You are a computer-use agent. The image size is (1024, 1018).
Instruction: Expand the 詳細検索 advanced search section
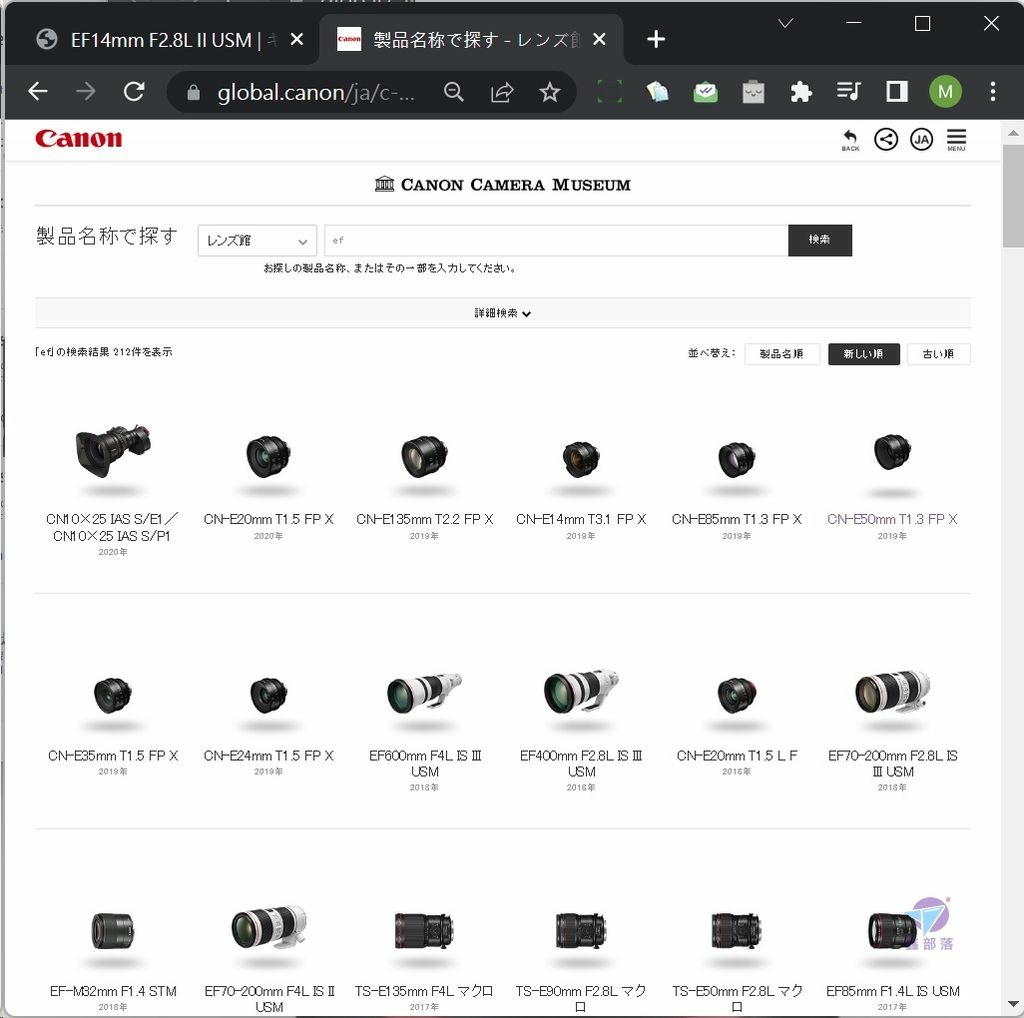[x=503, y=313]
